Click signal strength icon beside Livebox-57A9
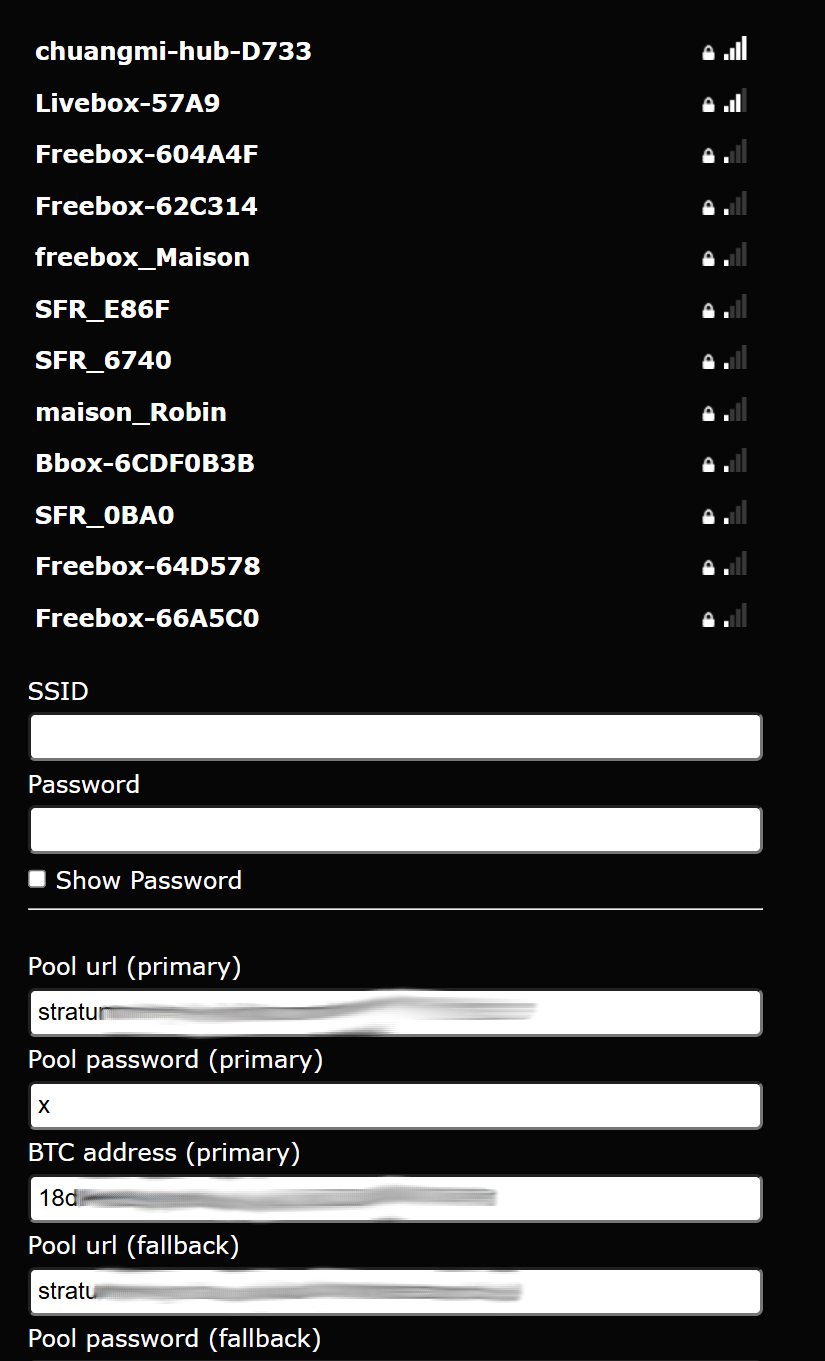Screen dimensions: 825x1361 pyautogui.click(x=736, y=101)
